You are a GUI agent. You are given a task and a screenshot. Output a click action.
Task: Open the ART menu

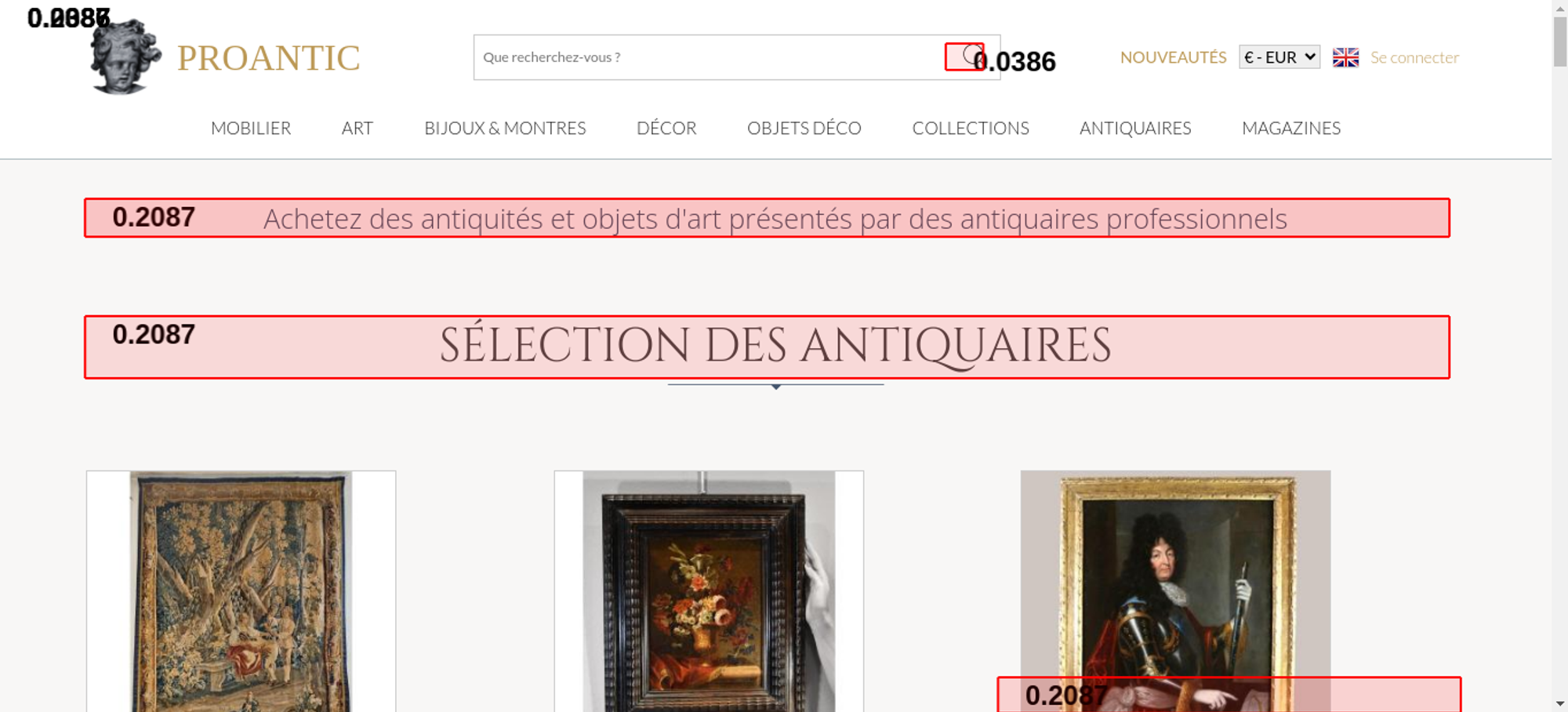click(358, 128)
